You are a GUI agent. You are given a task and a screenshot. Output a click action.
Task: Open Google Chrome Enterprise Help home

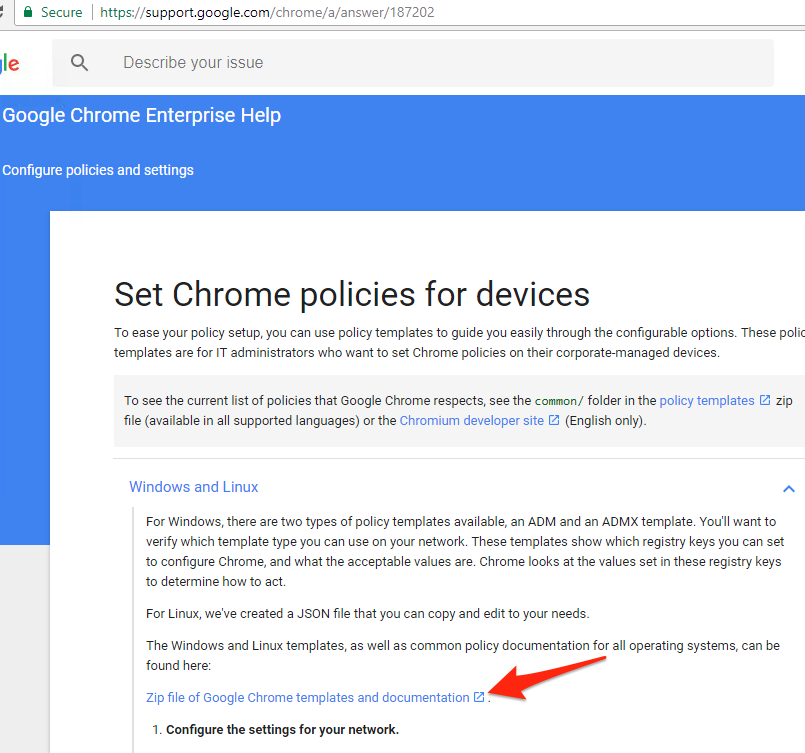coord(142,115)
